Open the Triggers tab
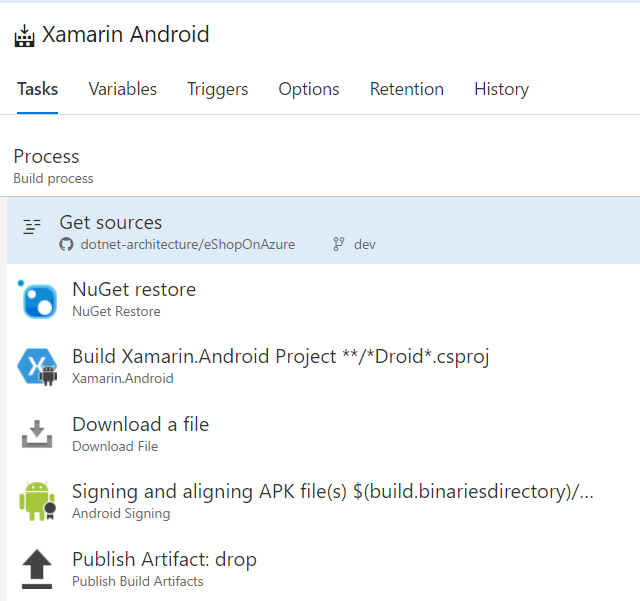This screenshot has height=601, width=640. click(x=217, y=89)
